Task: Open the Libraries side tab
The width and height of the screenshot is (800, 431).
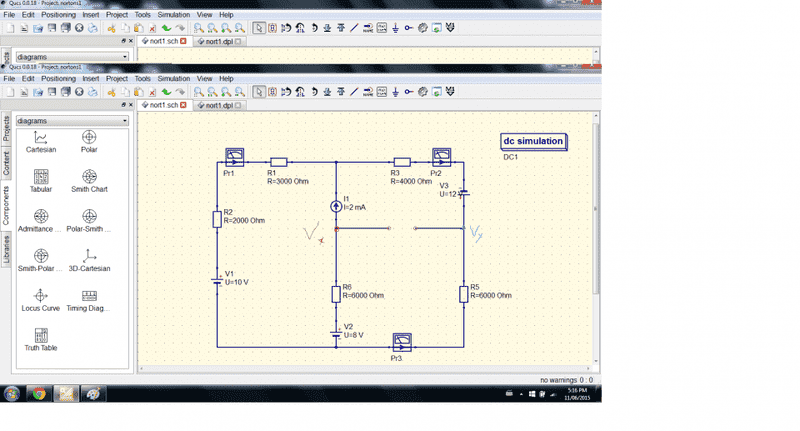Action: (x=6, y=249)
